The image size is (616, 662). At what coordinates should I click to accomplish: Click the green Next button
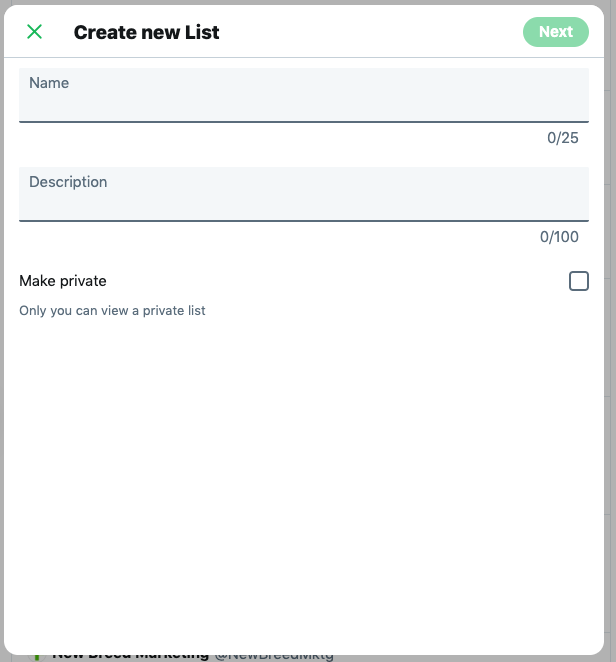(x=555, y=32)
